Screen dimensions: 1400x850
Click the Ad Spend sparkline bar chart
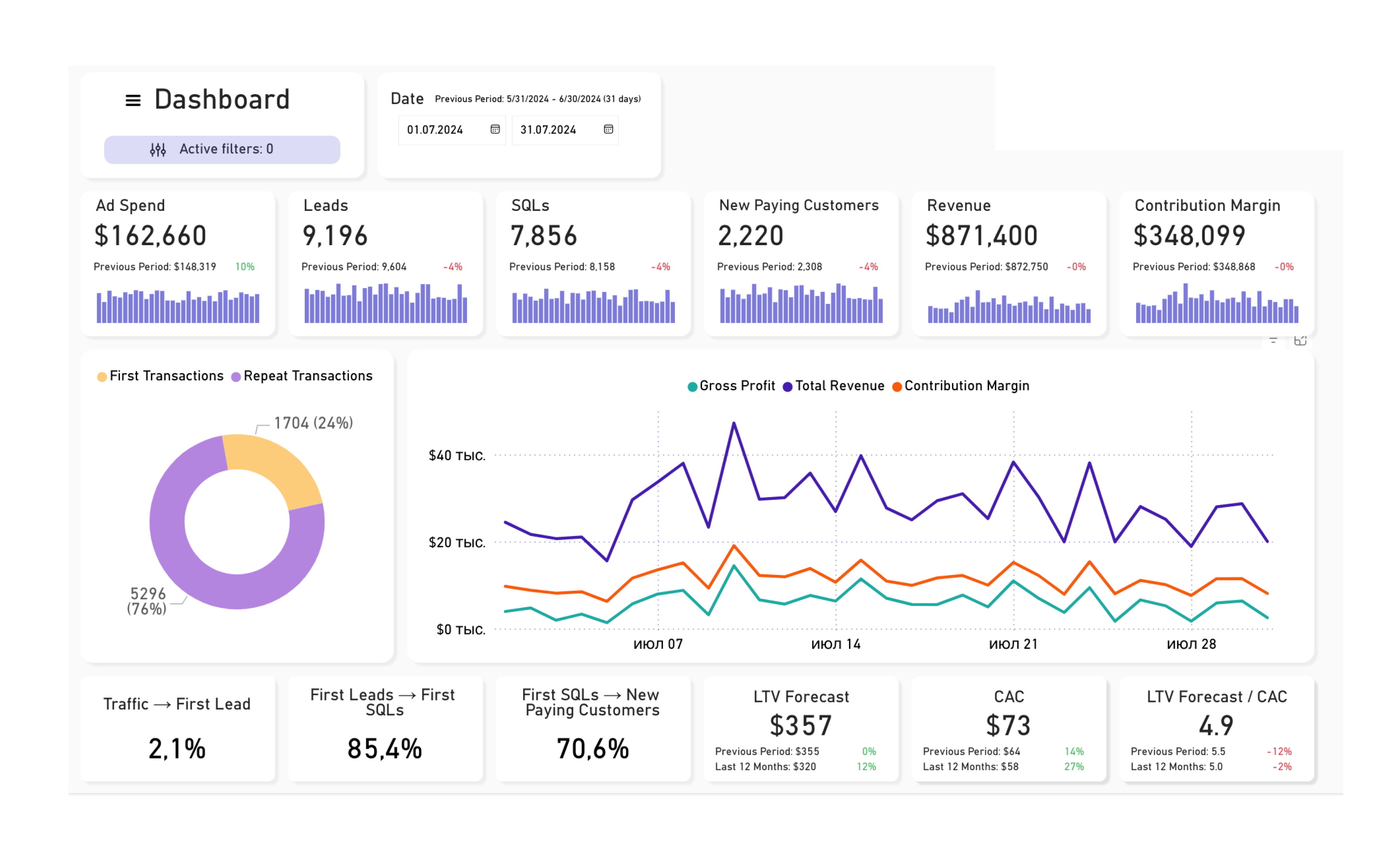pos(178,306)
